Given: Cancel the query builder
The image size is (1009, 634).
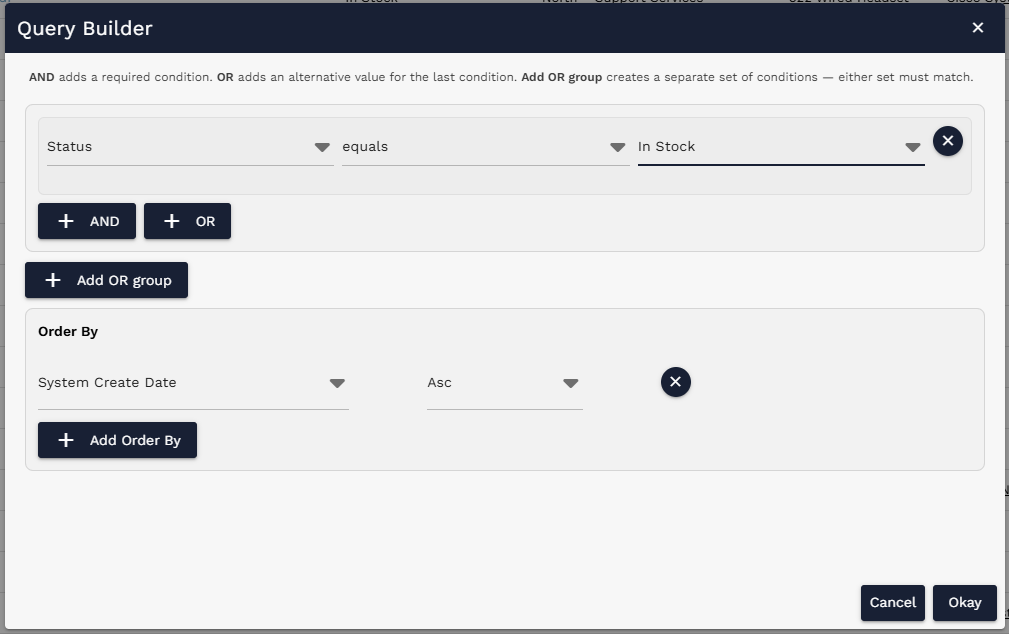Looking at the screenshot, I should 893,603.
